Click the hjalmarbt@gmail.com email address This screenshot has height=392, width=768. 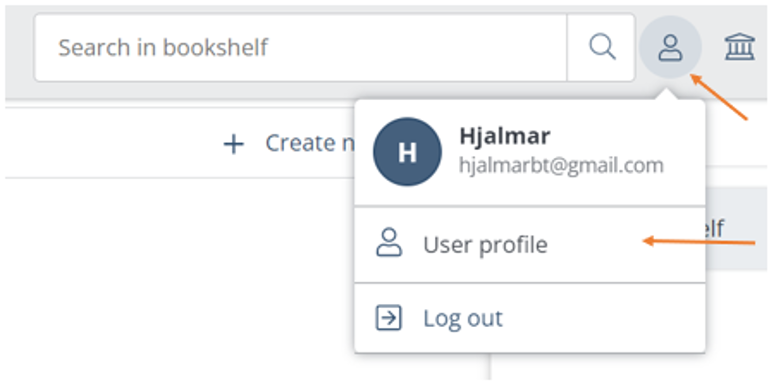(561, 166)
